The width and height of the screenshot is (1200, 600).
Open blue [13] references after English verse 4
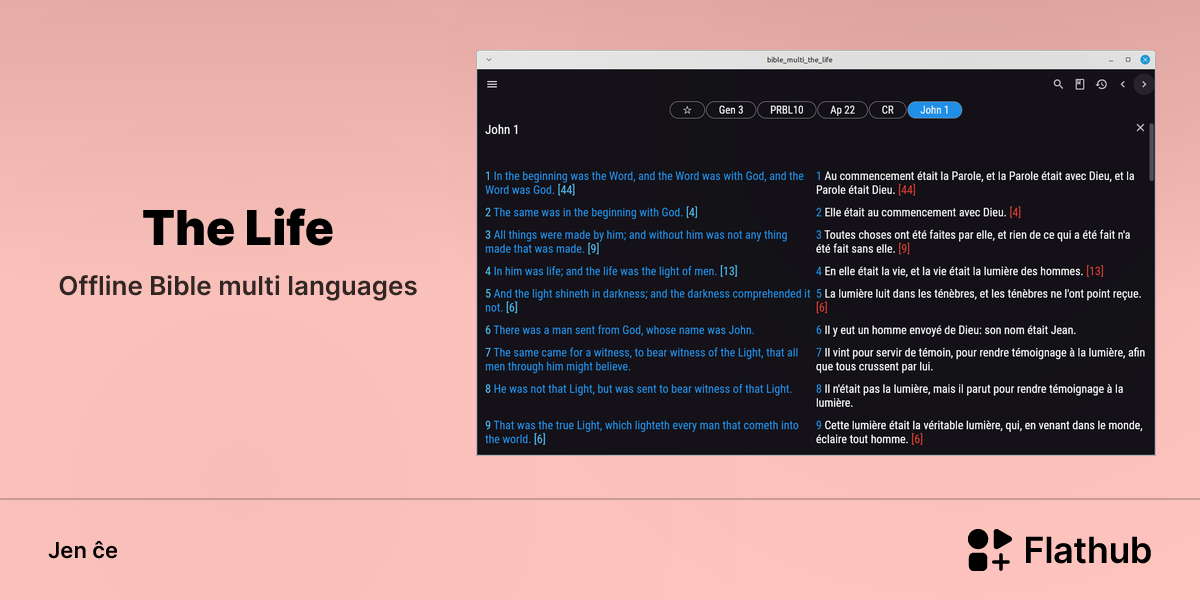[x=729, y=272]
